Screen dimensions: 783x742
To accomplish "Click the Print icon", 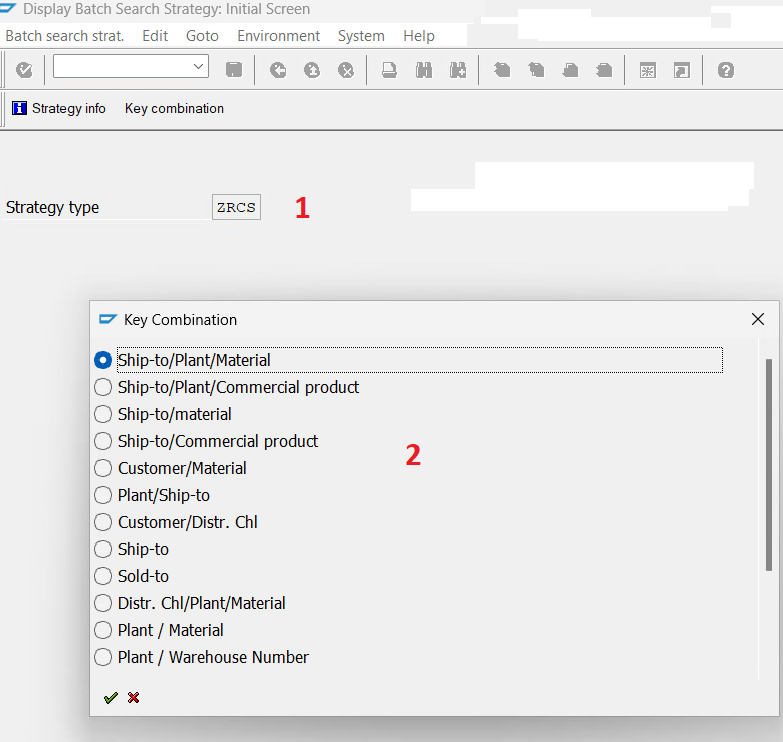I will (x=390, y=70).
